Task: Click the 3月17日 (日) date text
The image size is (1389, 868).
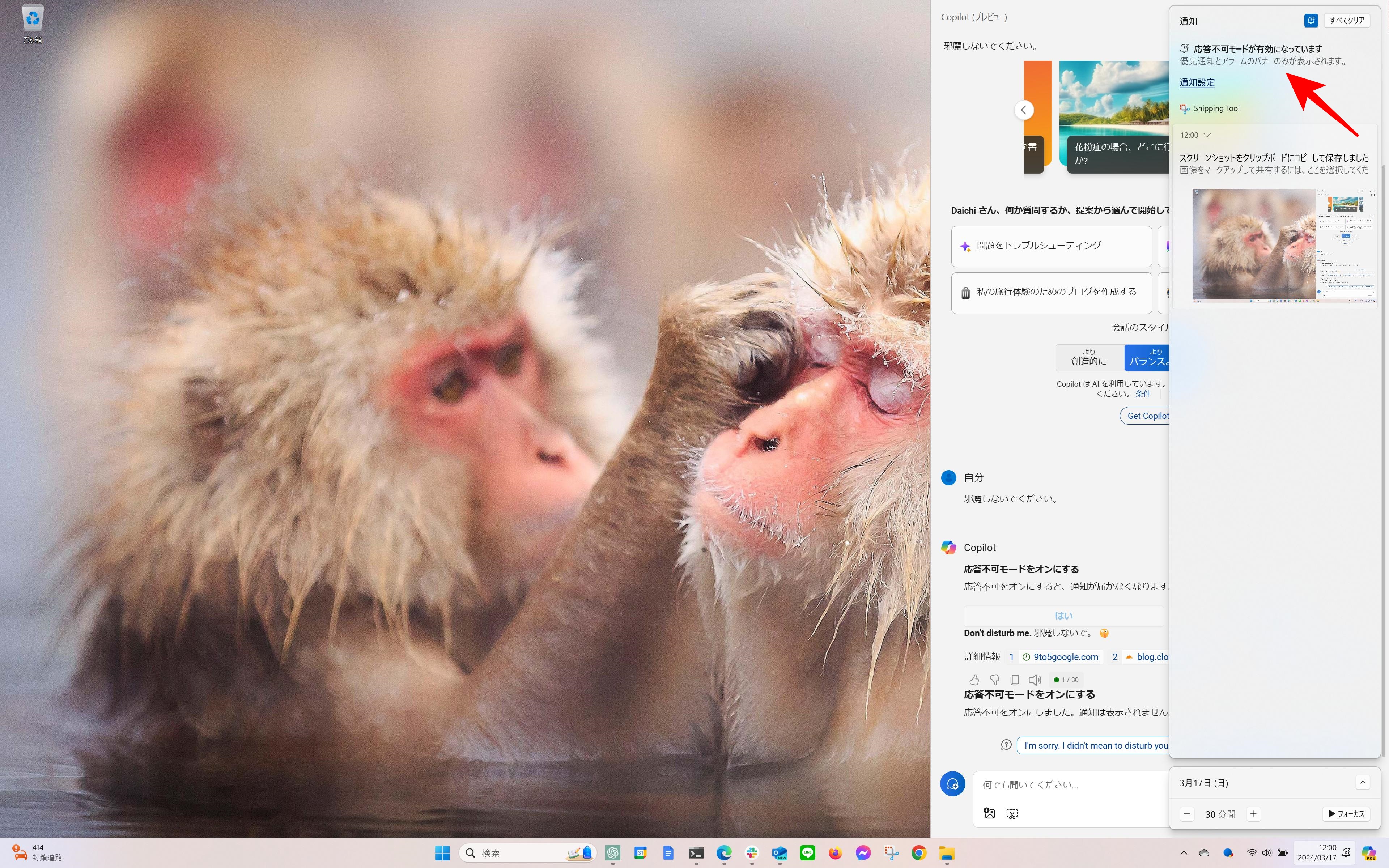Action: tap(1203, 783)
